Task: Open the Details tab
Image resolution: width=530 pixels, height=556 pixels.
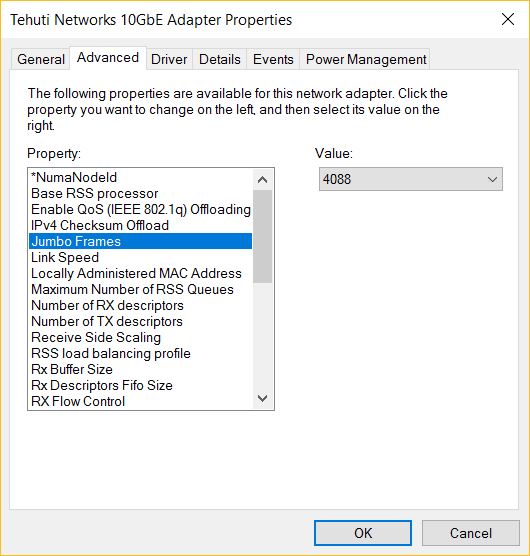Action: (220, 59)
